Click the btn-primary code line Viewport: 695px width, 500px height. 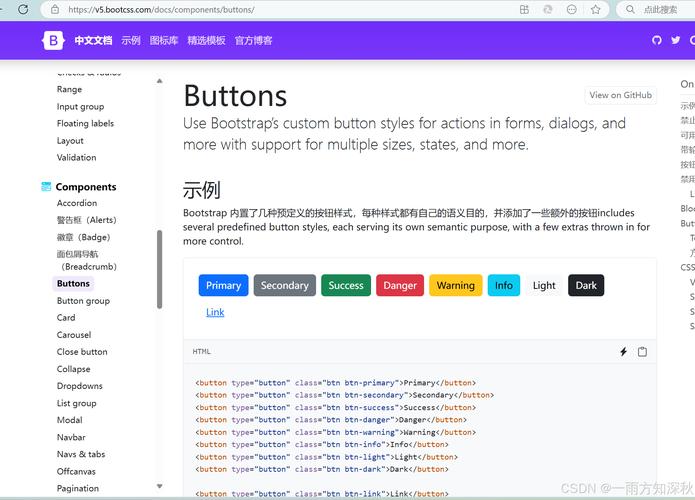pos(336,383)
